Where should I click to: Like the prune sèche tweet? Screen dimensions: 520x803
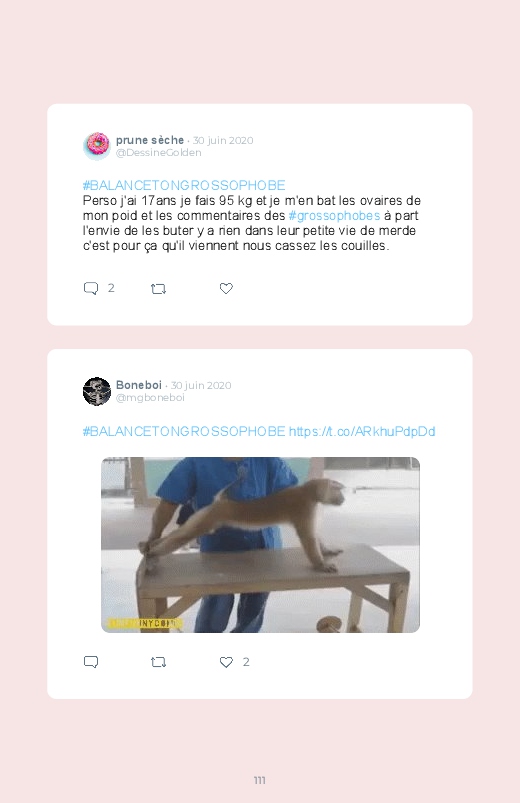226,288
